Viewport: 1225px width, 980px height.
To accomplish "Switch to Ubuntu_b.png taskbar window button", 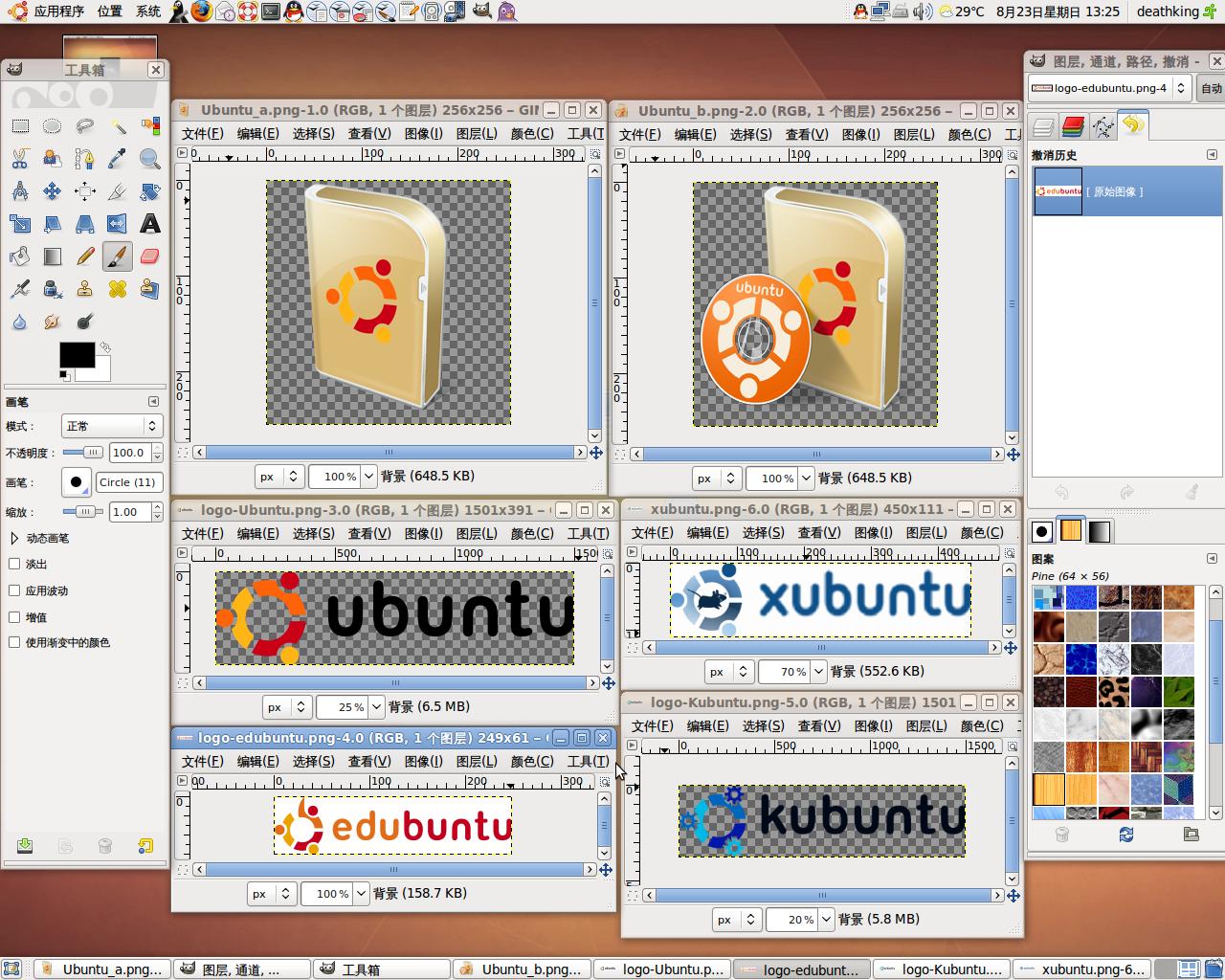I will point(522,969).
